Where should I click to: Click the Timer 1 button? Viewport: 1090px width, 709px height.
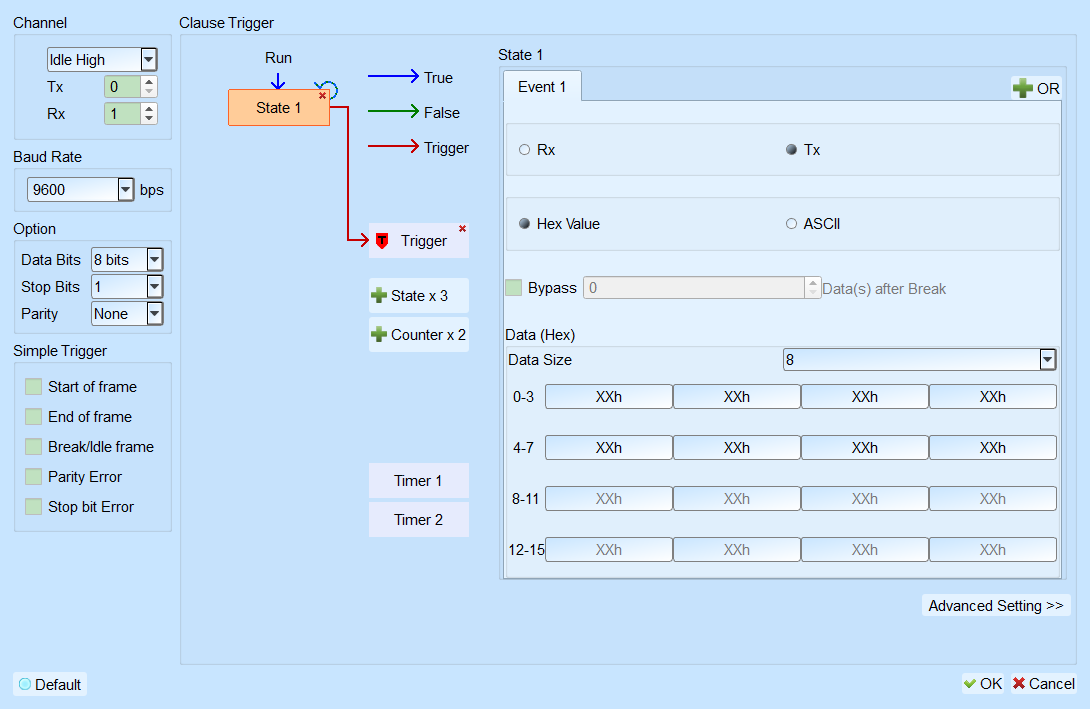click(x=418, y=480)
